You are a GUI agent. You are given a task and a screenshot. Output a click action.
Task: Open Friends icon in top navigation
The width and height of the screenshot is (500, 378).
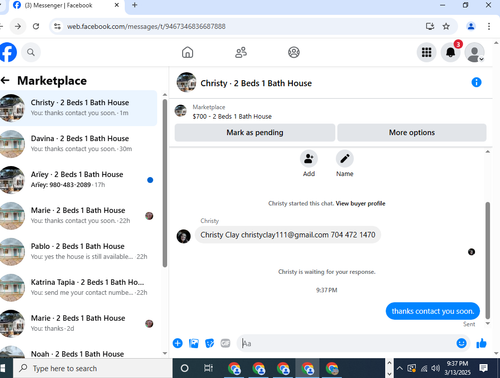click(241, 52)
